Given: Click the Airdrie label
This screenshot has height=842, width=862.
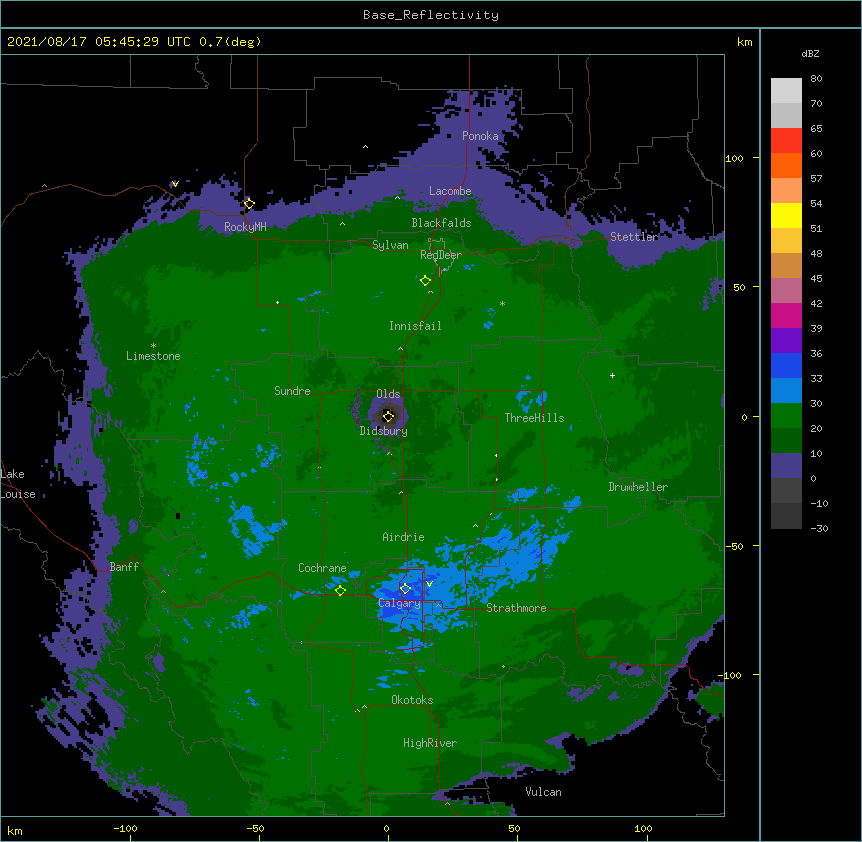Looking at the screenshot, I should click(x=403, y=537).
